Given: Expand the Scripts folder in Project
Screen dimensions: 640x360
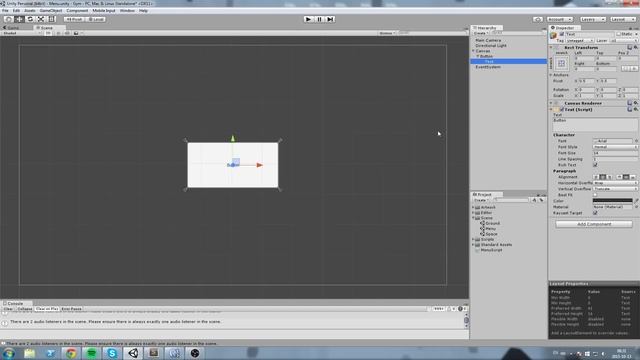Looking at the screenshot, I should pos(473,239).
